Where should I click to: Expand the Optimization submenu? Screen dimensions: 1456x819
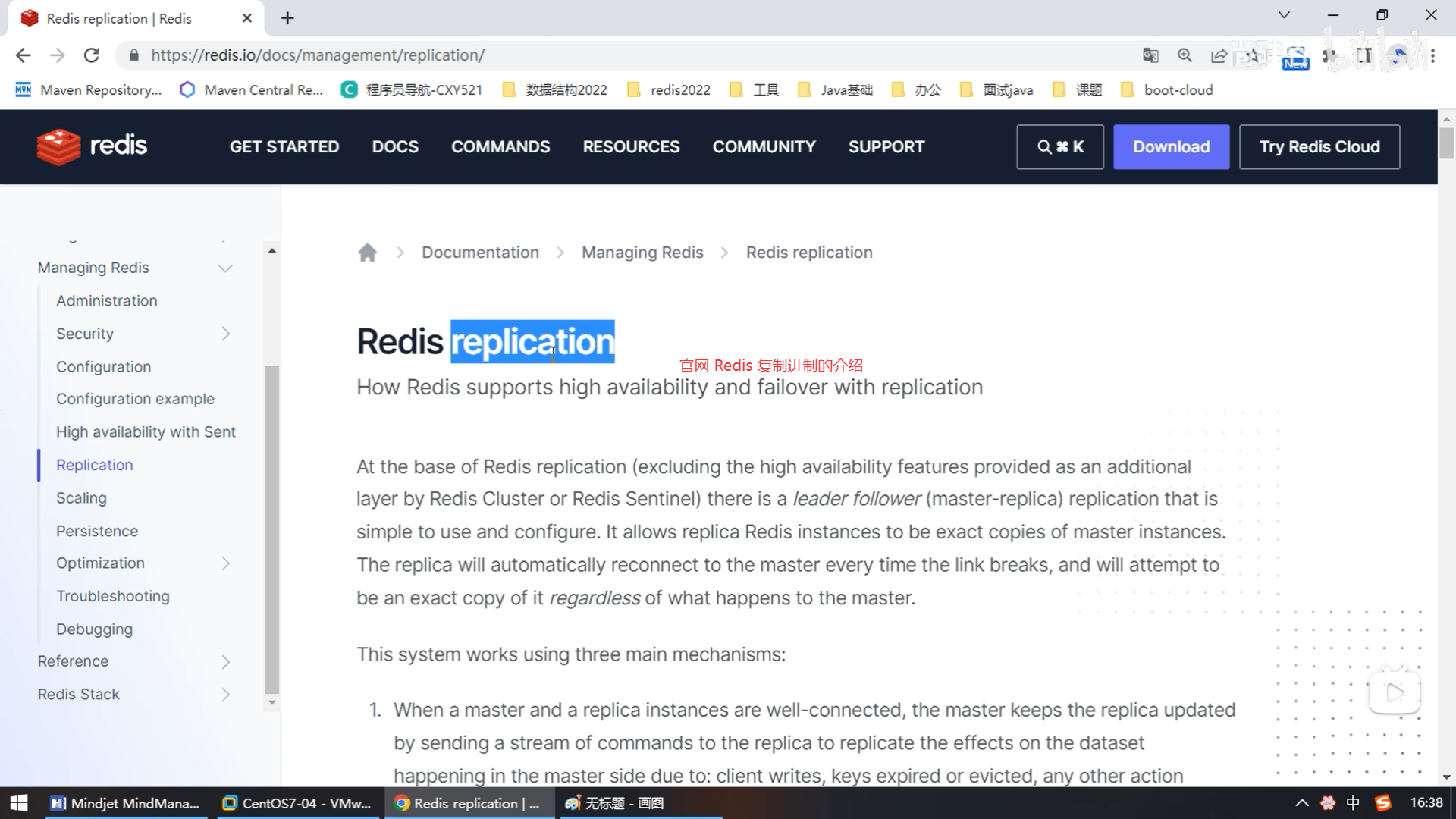point(225,563)
